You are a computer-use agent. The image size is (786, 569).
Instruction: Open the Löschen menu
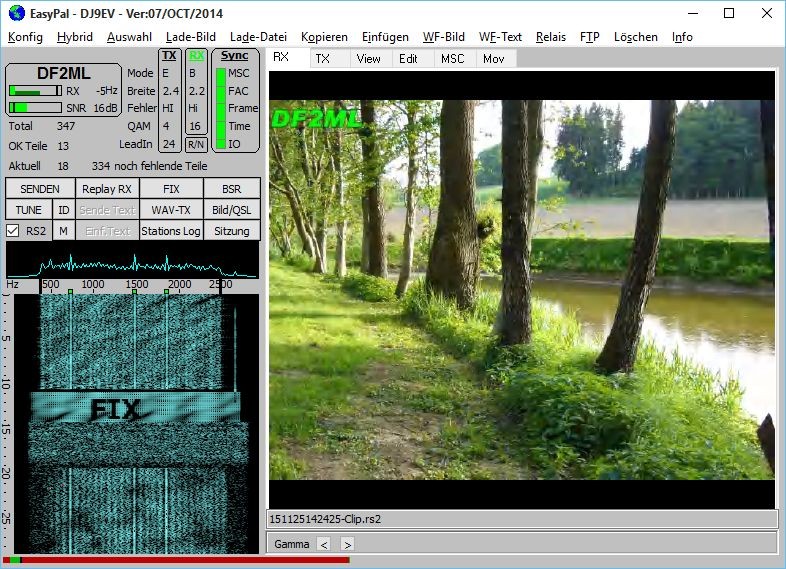[636, 37]
